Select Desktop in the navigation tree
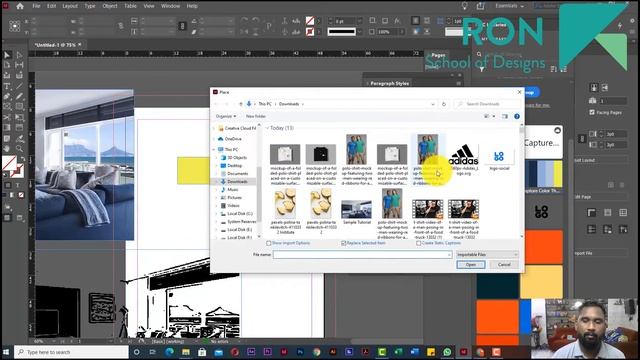 click(x=235, y=166)
